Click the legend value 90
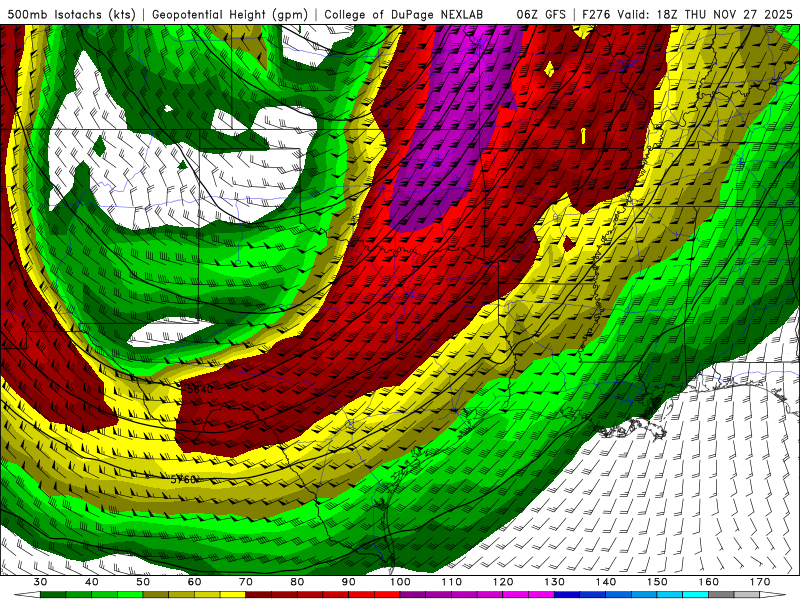Image resolution: width=800 pixels, height=600 pixels. (349, 582)
